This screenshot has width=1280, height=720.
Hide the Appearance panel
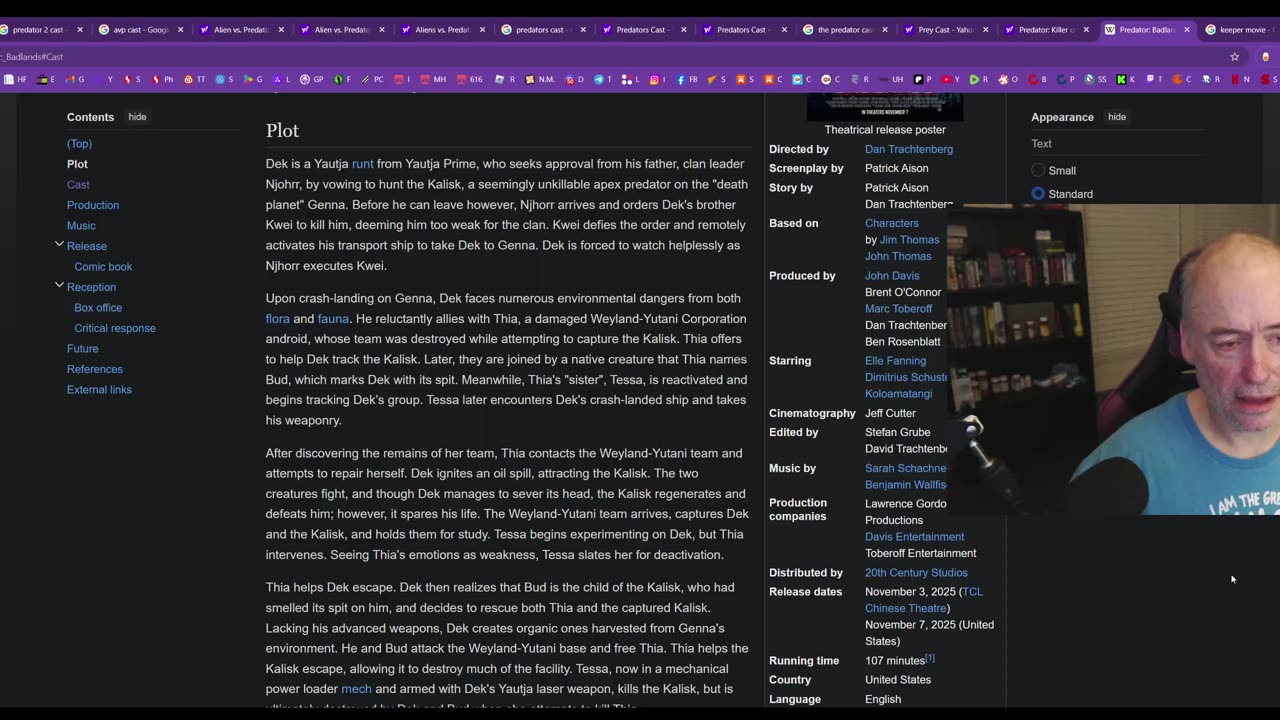[x=1117, y=117]
